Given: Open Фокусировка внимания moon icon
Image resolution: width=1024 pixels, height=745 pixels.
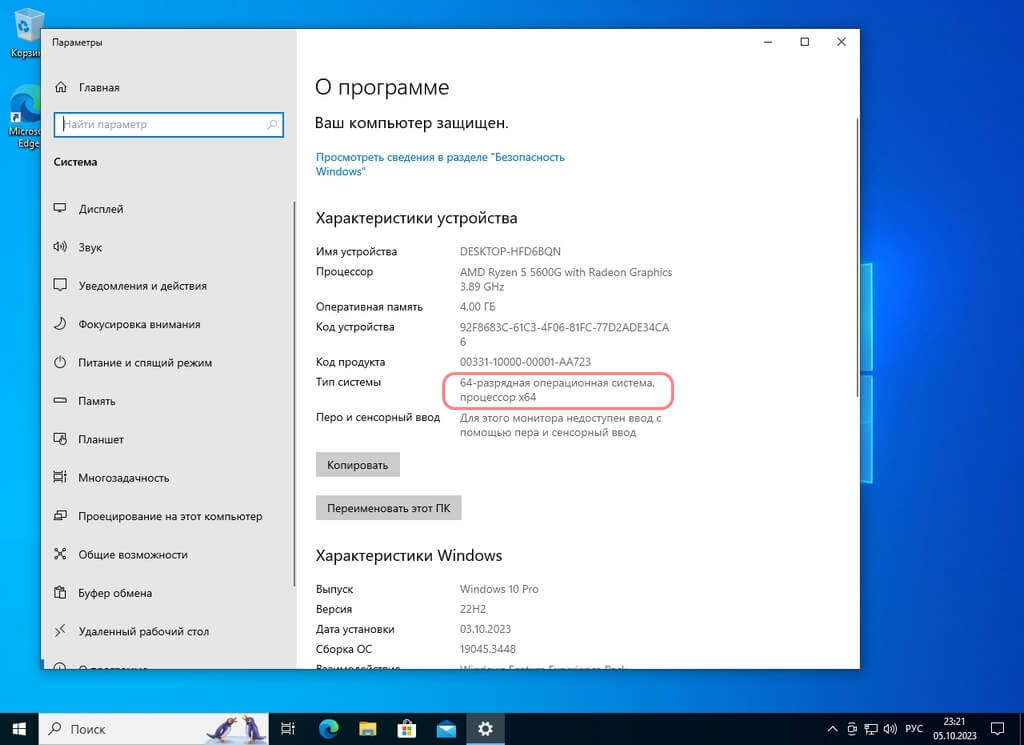Looking at the screenshot, I should pos(60,324).
